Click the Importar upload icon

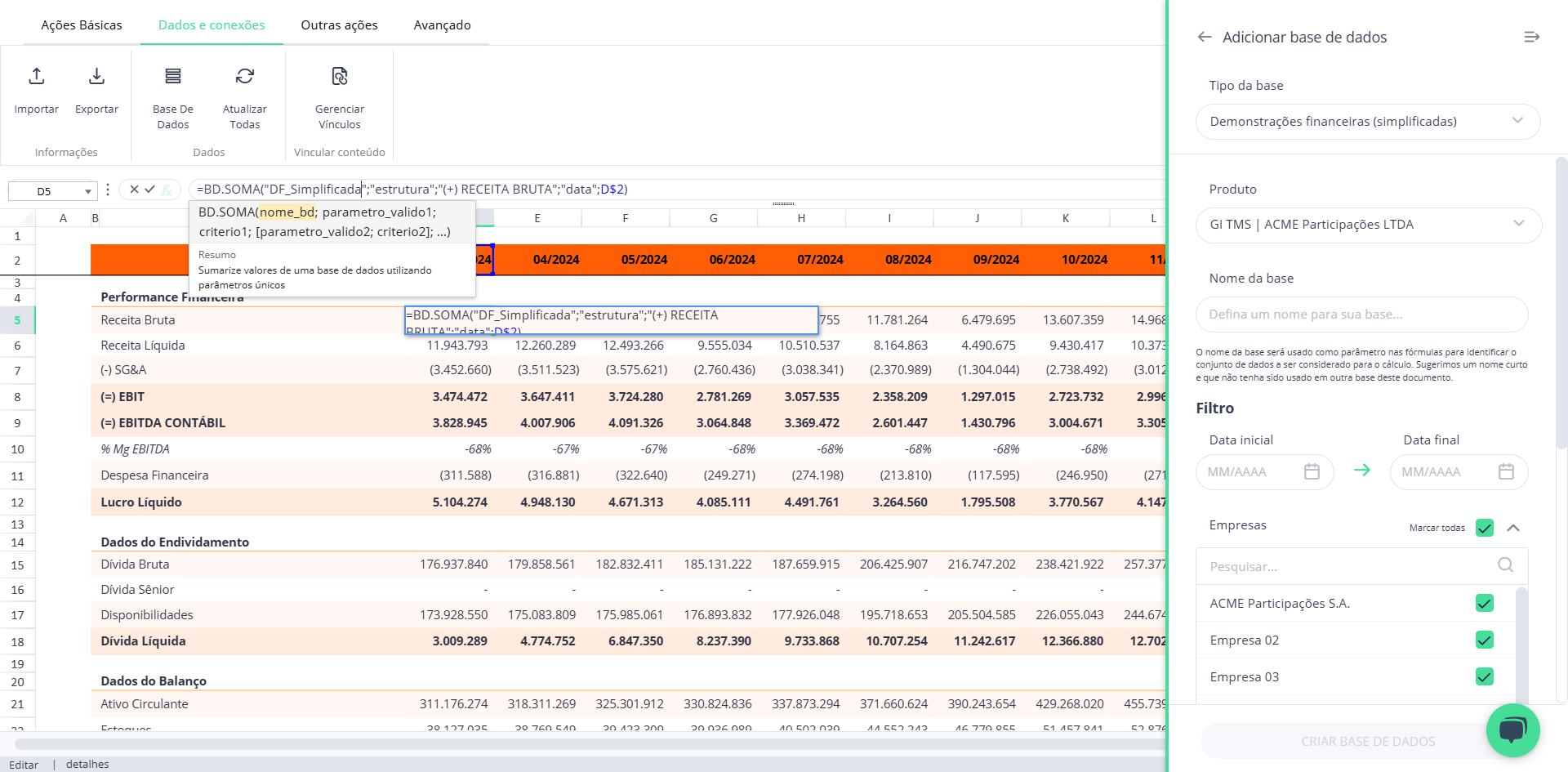pos(37,77)
